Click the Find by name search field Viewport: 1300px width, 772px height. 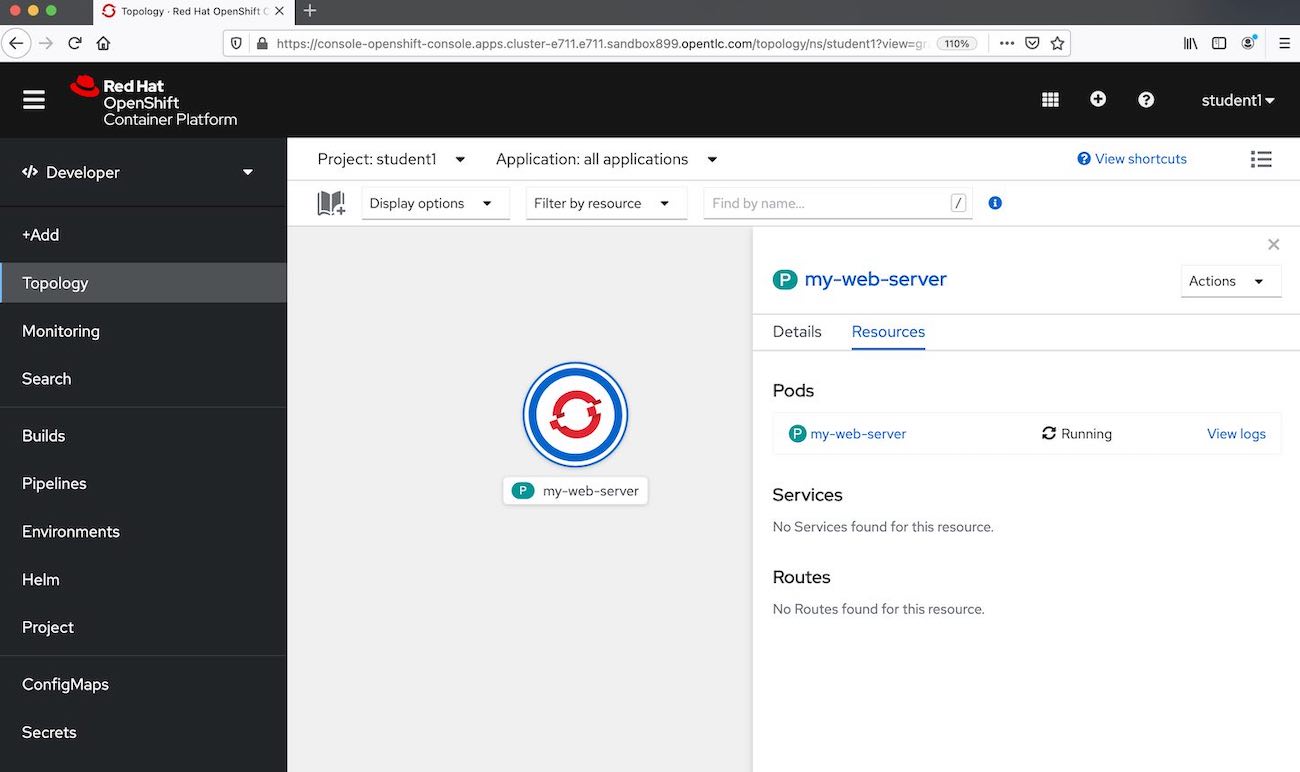pos(828,203)
